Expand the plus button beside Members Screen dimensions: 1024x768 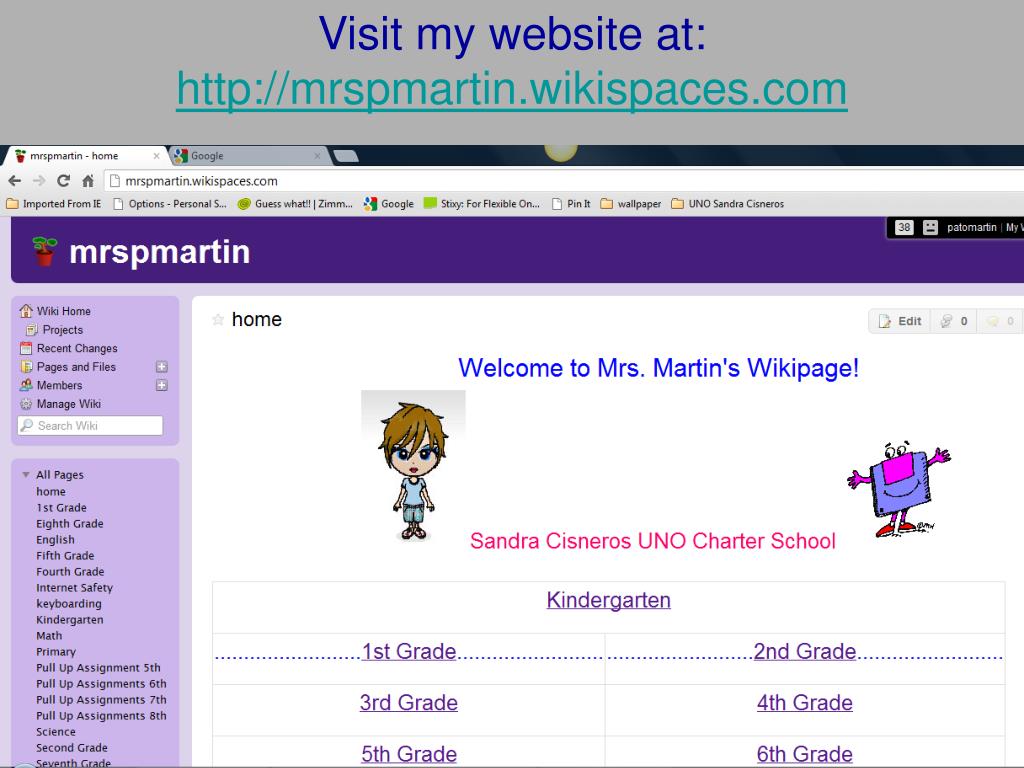pos(162,385)
